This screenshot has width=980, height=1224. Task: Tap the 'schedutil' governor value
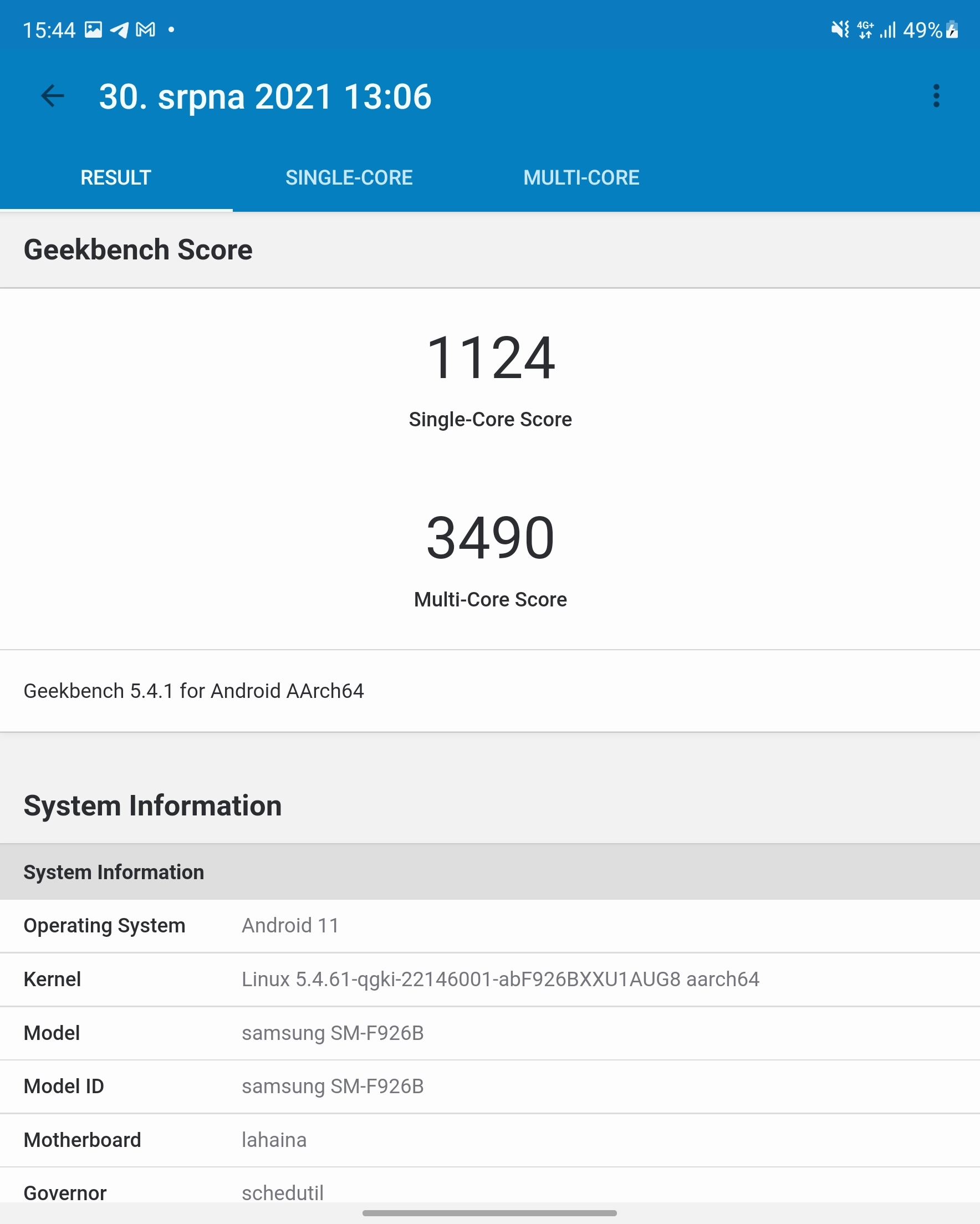283,1193
